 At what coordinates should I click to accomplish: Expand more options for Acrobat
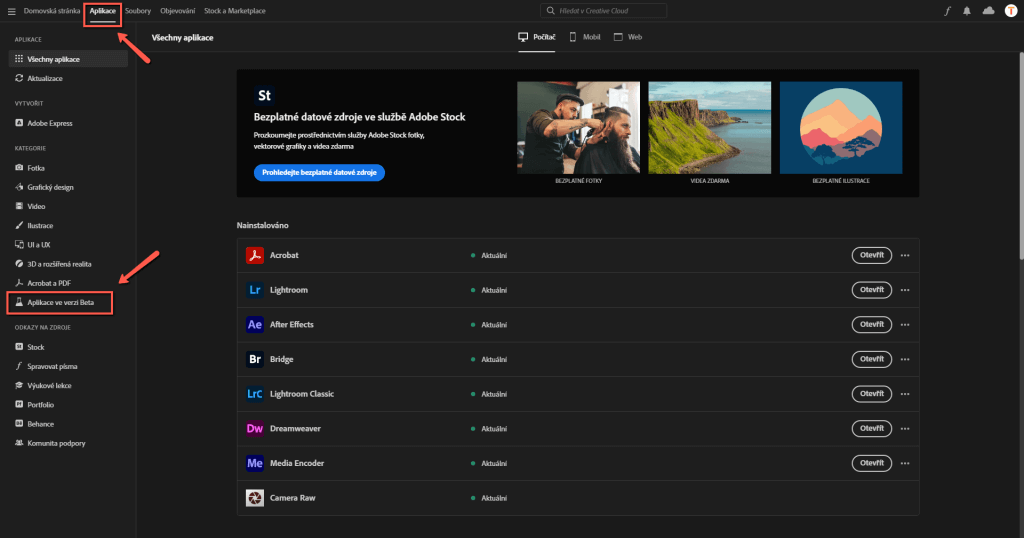(904, 255)
